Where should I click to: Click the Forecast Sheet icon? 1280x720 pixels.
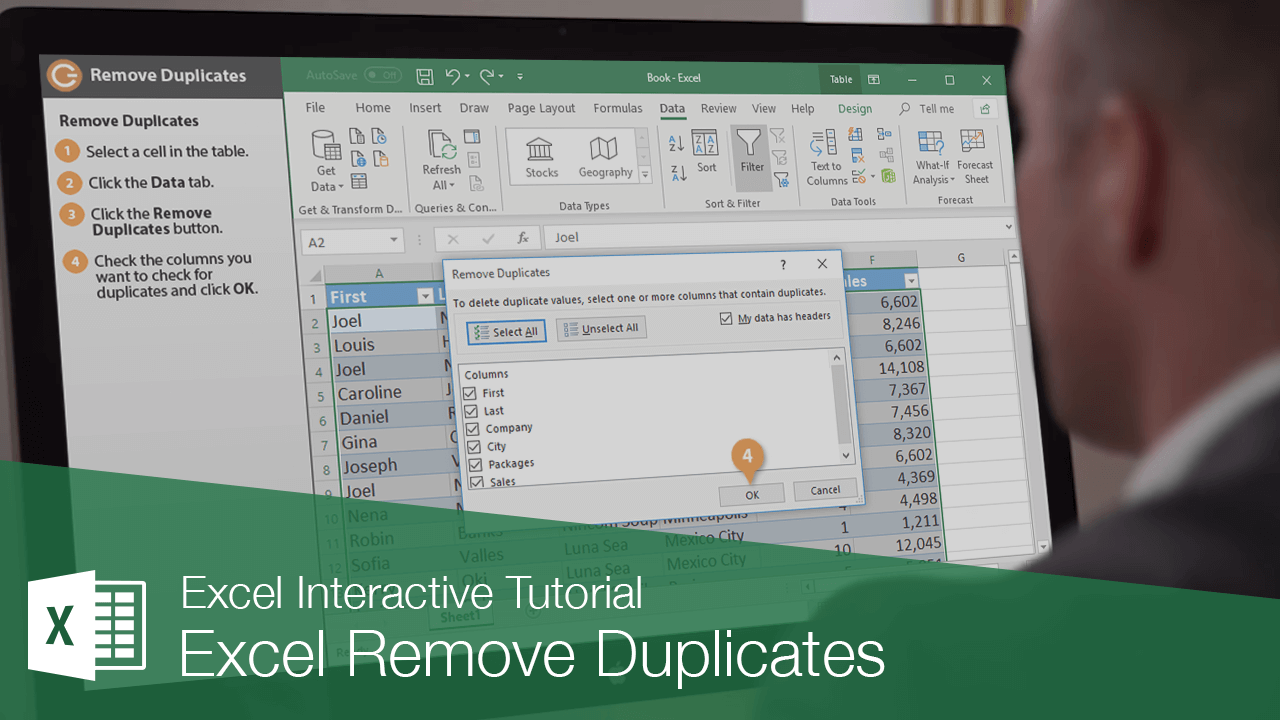(x=975, y=157)
